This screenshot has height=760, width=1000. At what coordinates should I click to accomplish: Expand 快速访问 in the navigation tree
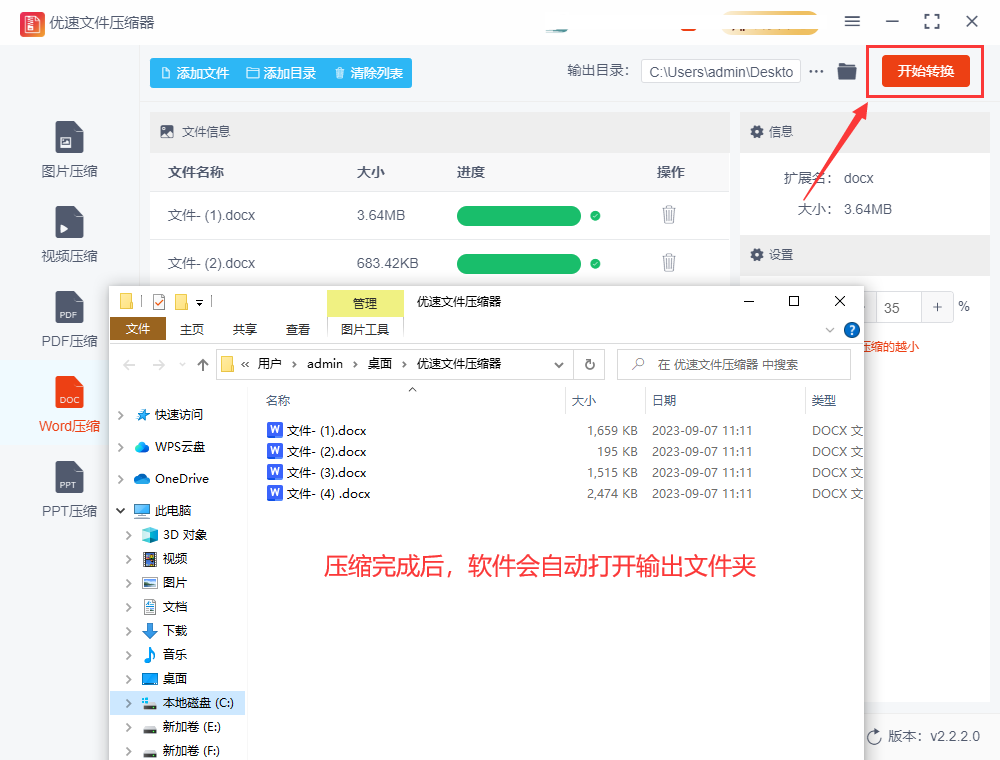[121, 415]
